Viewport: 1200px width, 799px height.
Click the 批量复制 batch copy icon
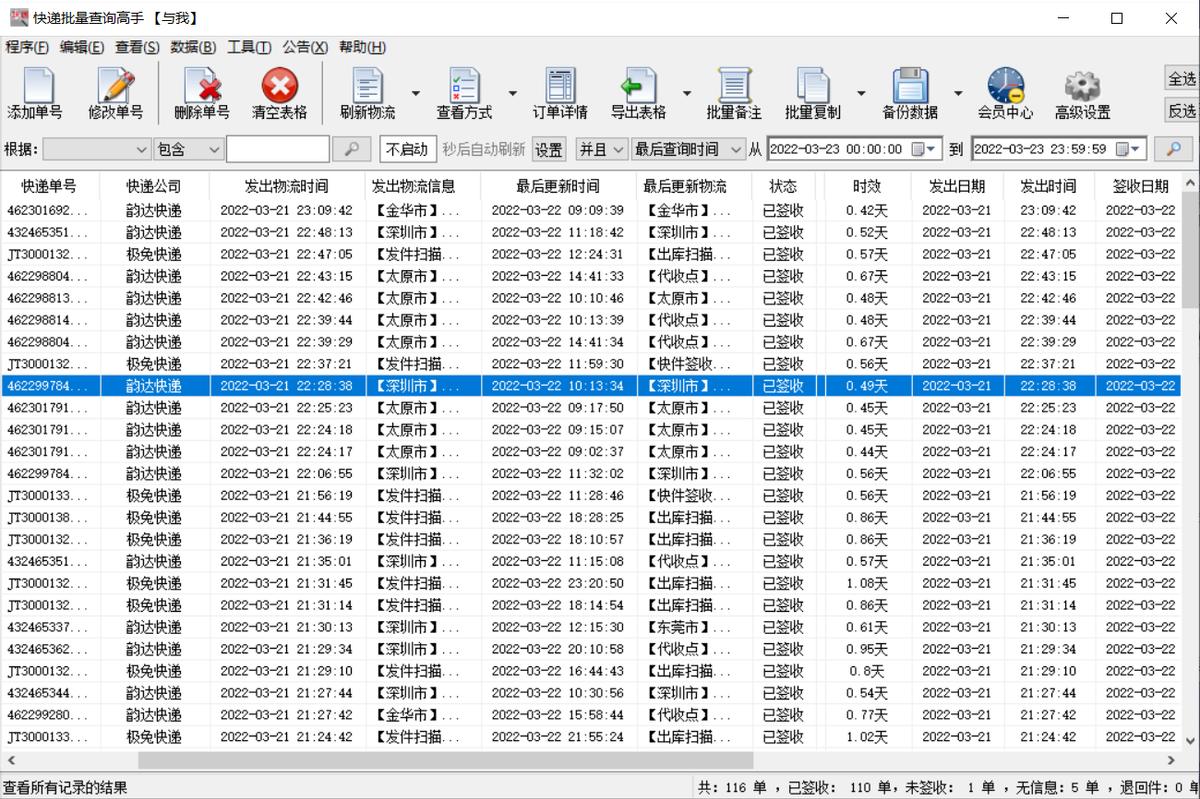(x=812, y=93)
